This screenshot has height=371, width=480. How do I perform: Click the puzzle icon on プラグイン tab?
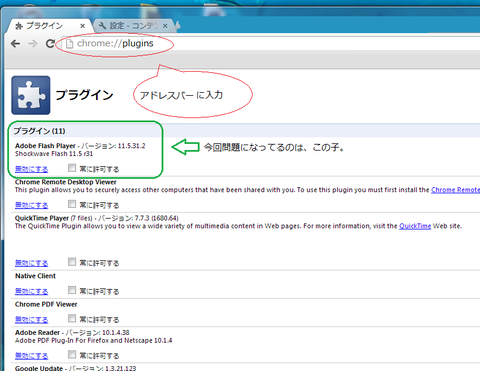tap(19, 26)
